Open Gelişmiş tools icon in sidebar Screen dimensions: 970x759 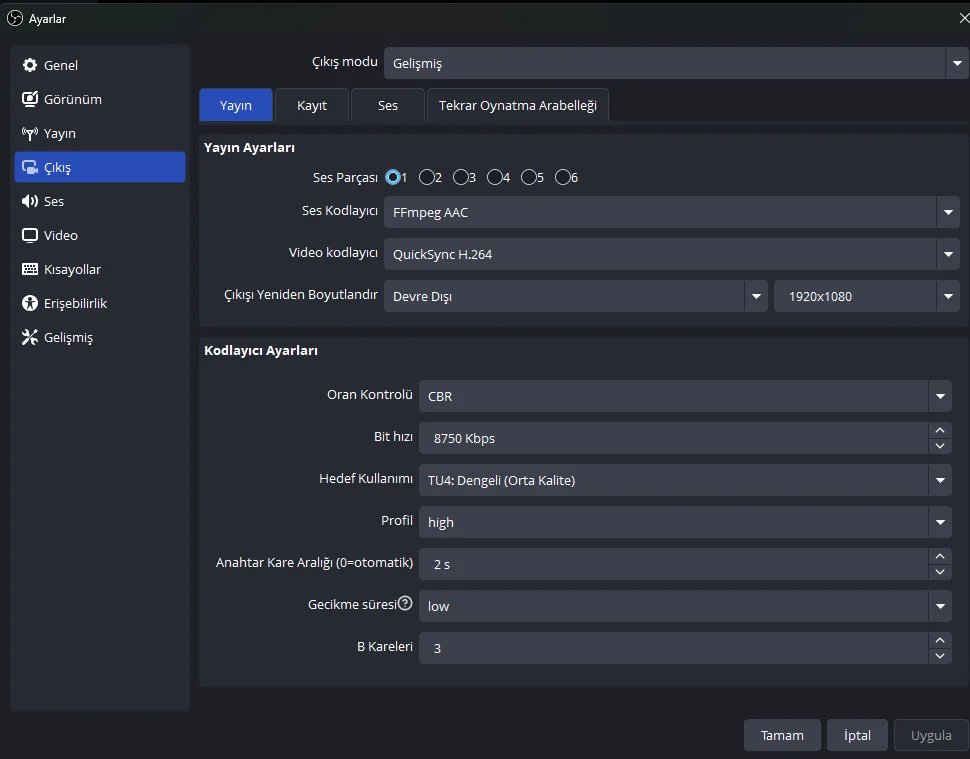[30, 337]
